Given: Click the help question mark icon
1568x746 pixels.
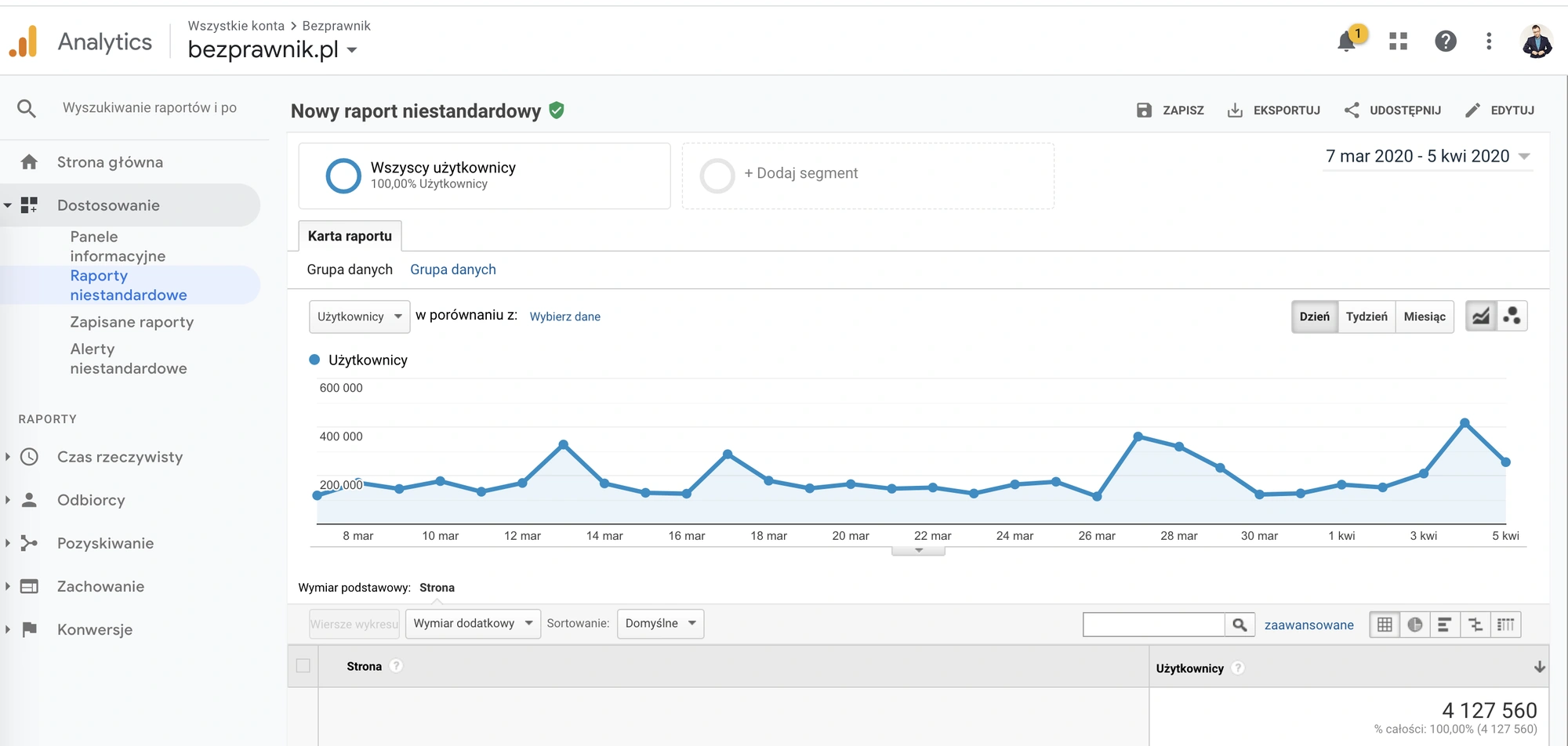Looking at the screenshot, I should 1445,41.
